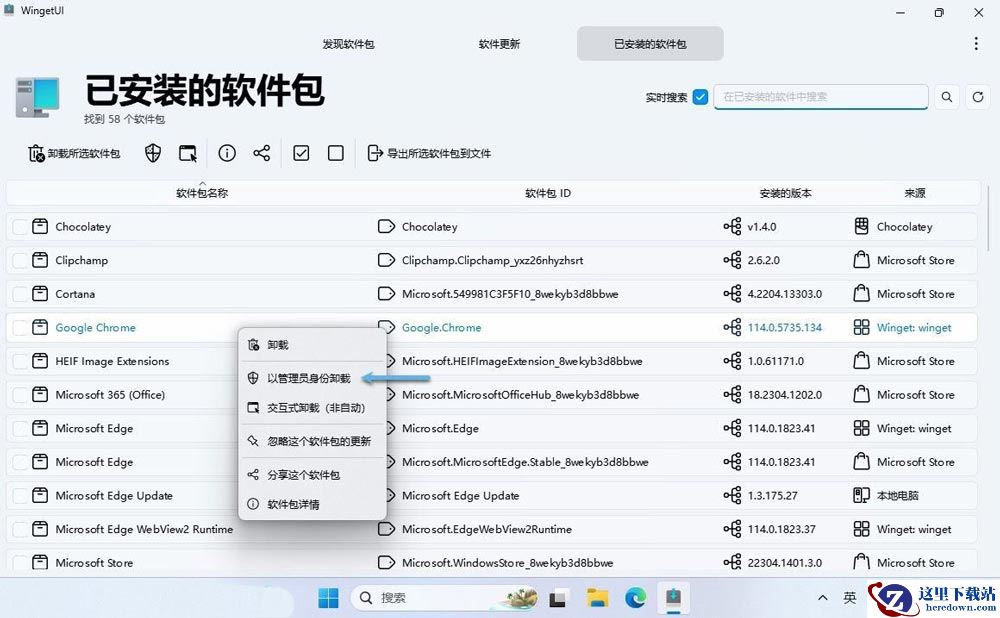Click interactive uninstall toolbar icon
The width and height of the screenshot is (1000, 618).
188,153
